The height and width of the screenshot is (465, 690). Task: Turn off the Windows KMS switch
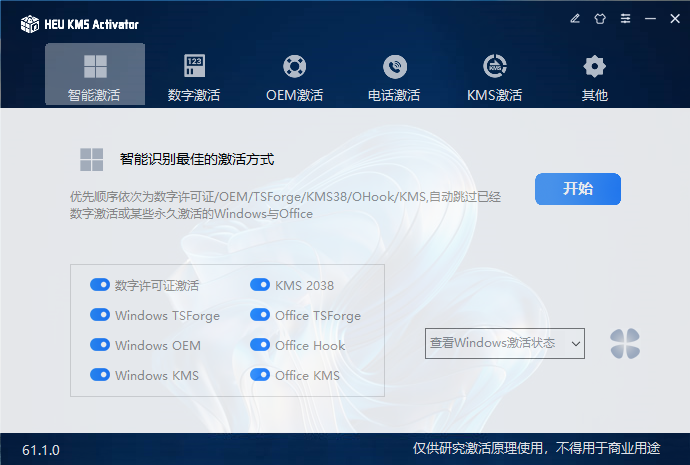point(100,374)
